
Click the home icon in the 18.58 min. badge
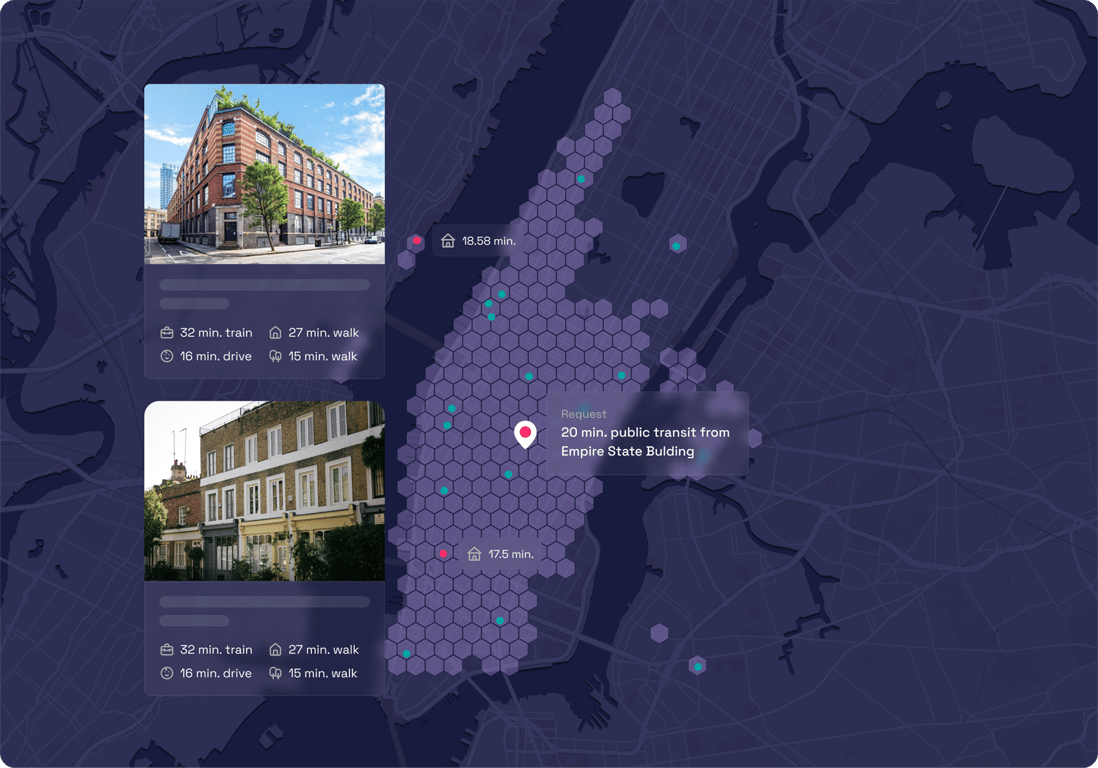click(x=447, y=240)
